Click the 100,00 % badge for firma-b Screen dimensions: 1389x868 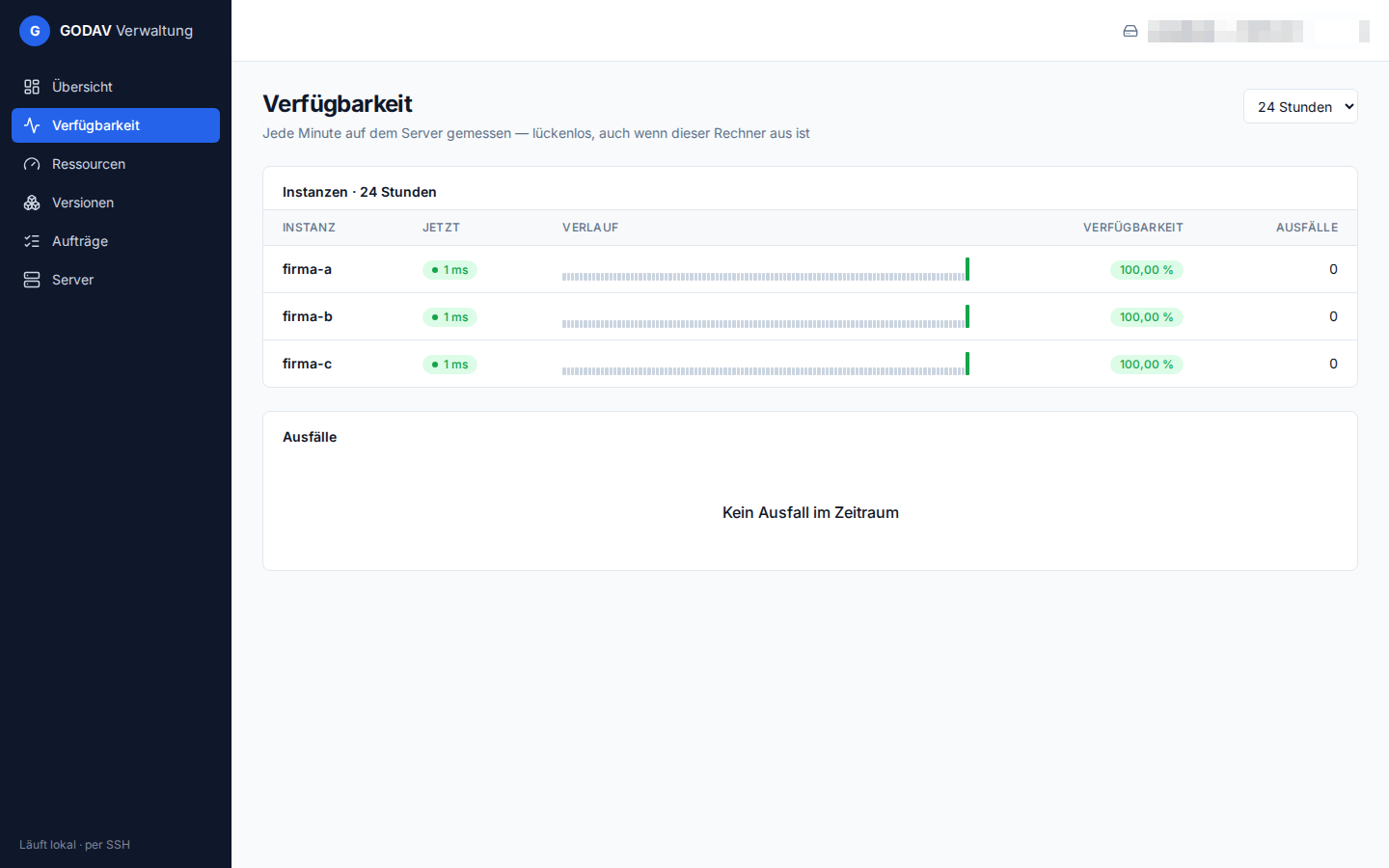1146,317
